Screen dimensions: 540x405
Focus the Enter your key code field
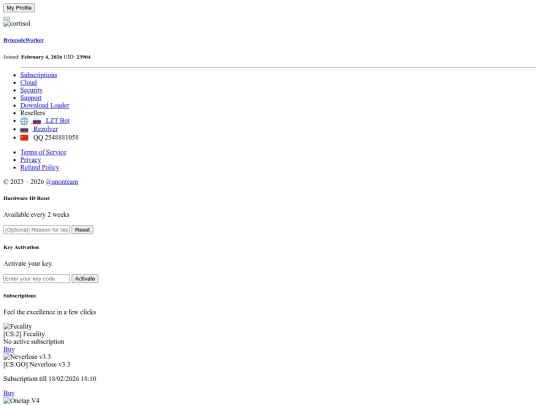coord(37,279)
